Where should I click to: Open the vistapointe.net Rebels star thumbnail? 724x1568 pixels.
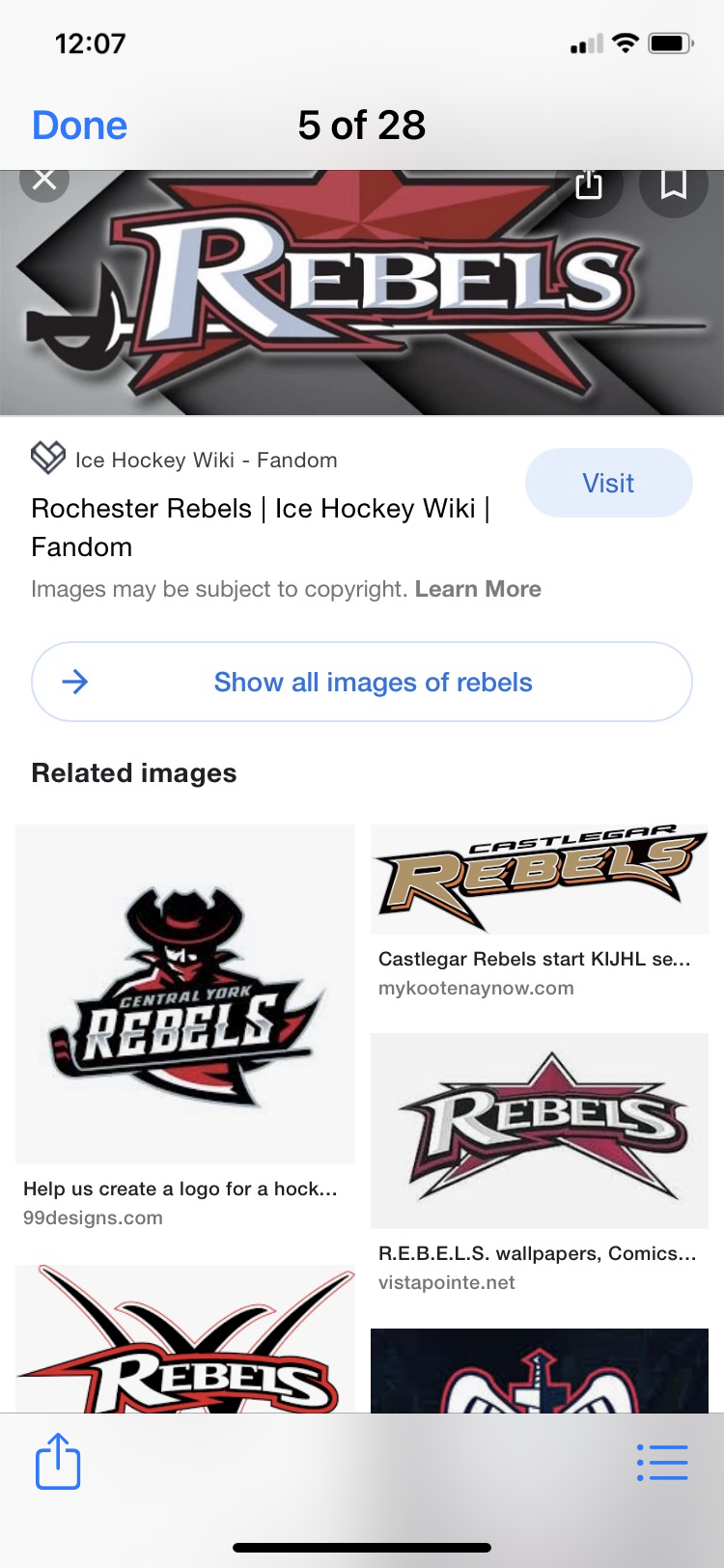click(540, 1130)
